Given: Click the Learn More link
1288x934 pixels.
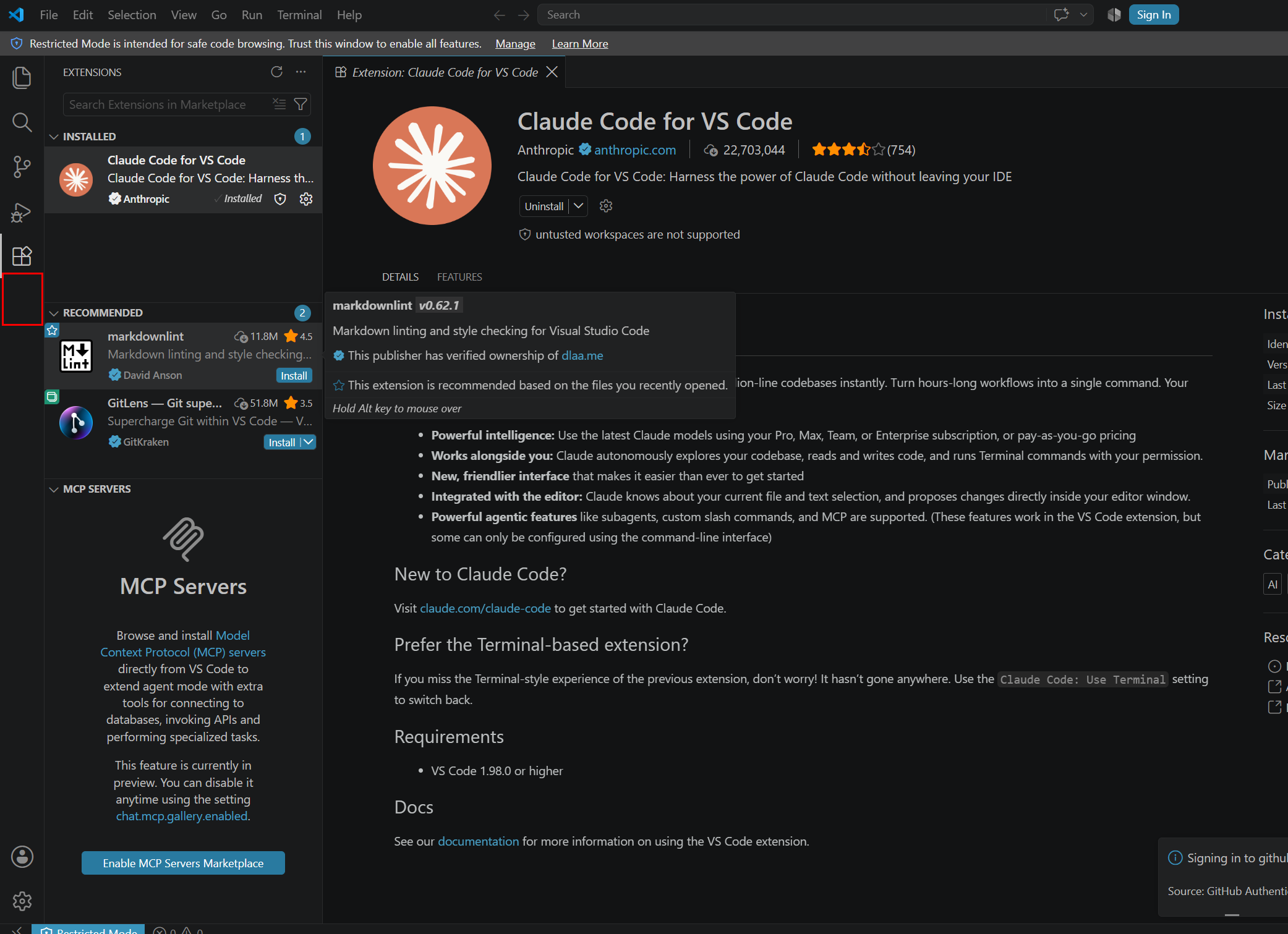Looking at the screenshot, I should click(x=580, y=43).
